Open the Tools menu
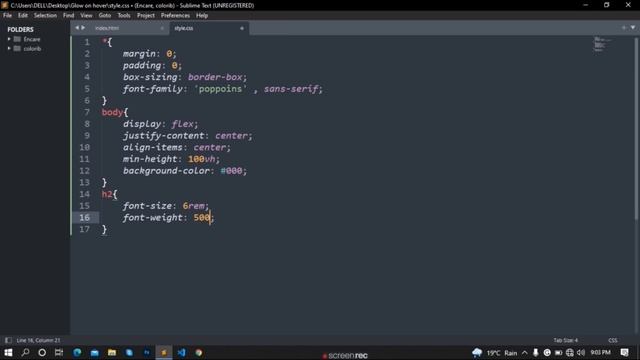The image size is (640, 360). point(124,16)
